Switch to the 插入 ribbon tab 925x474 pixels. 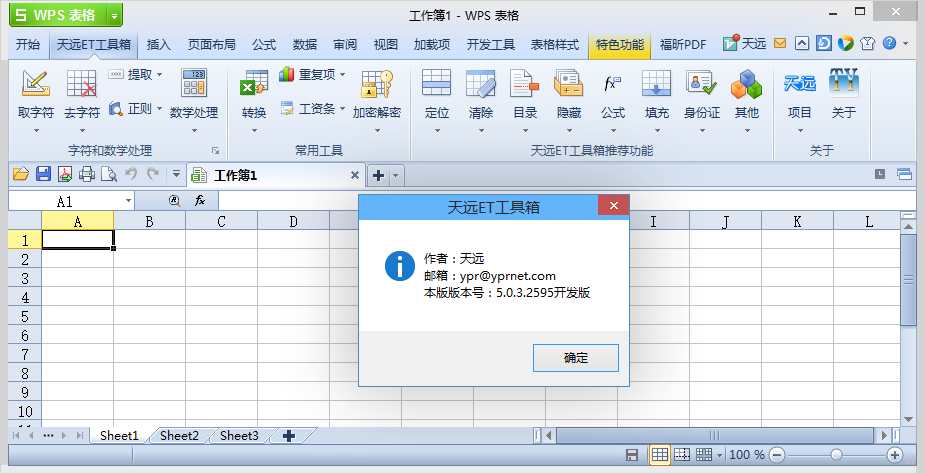click(158, 44)
